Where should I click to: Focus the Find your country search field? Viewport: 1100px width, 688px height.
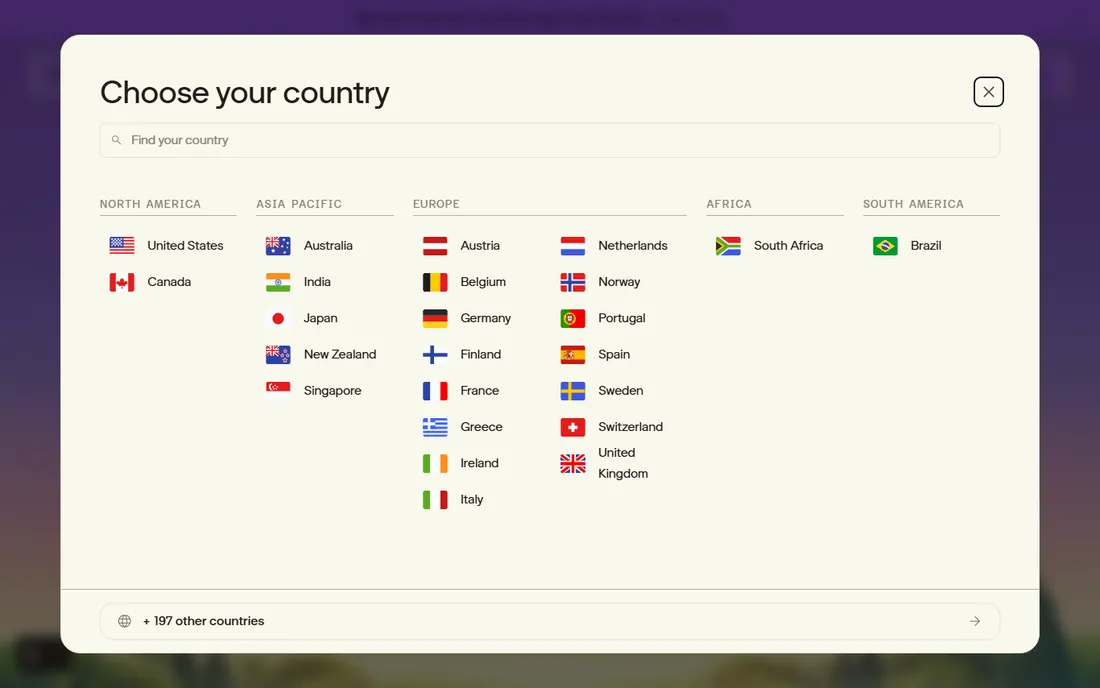(550, 140)
